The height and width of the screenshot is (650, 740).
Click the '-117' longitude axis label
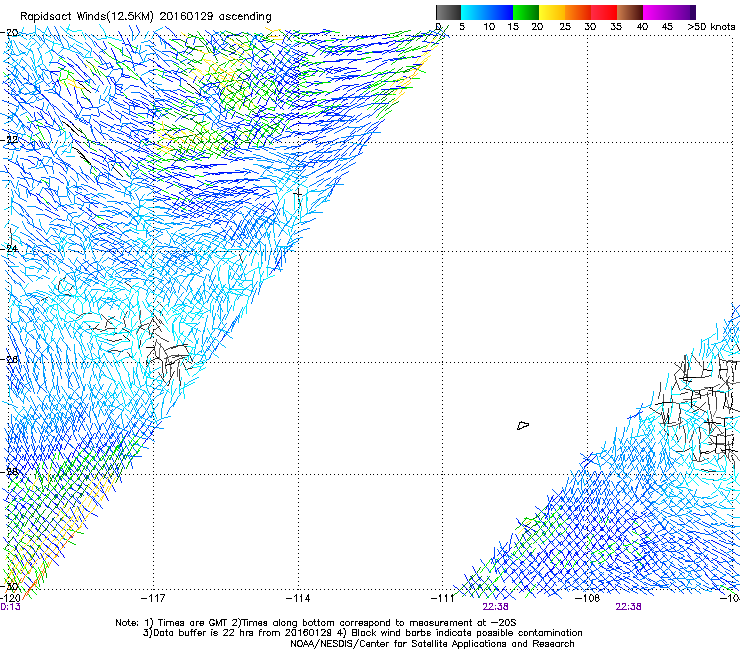[x=153, y=599]
